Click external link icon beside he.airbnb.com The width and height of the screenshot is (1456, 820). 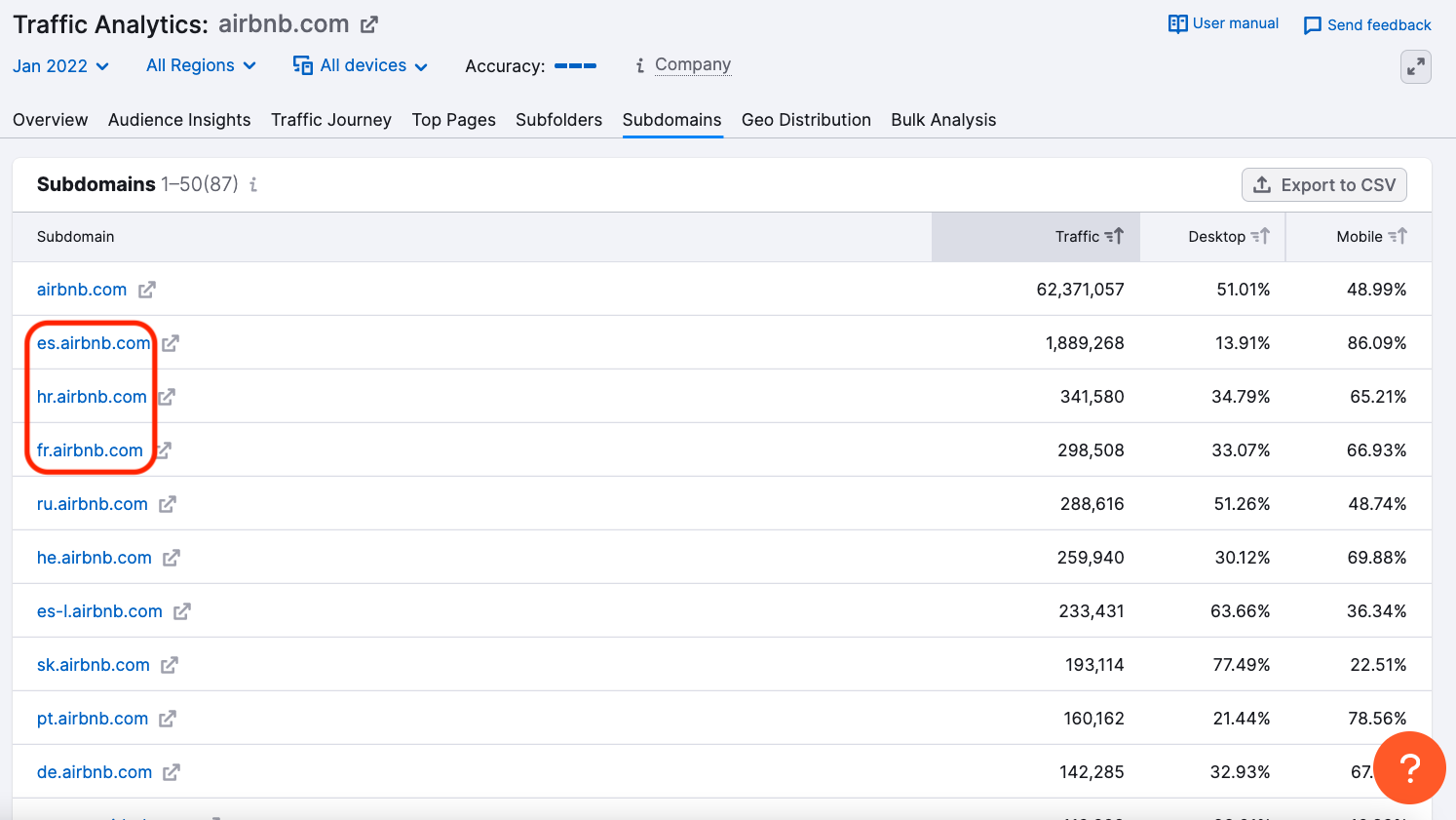pyautogui.click(x=172, y=558)
